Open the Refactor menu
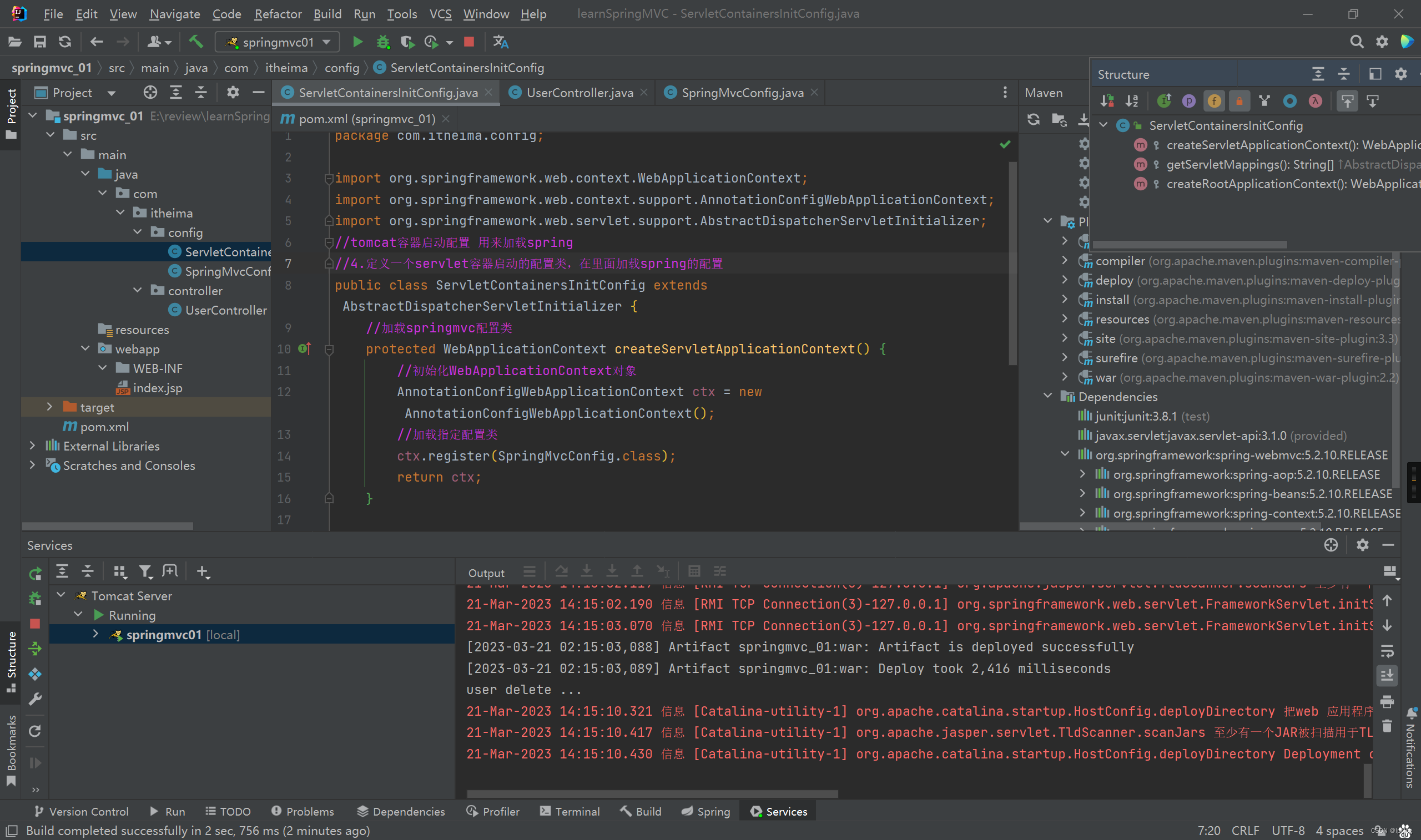Viewport: 1421px width, 840px height. [x=278, y=13]
